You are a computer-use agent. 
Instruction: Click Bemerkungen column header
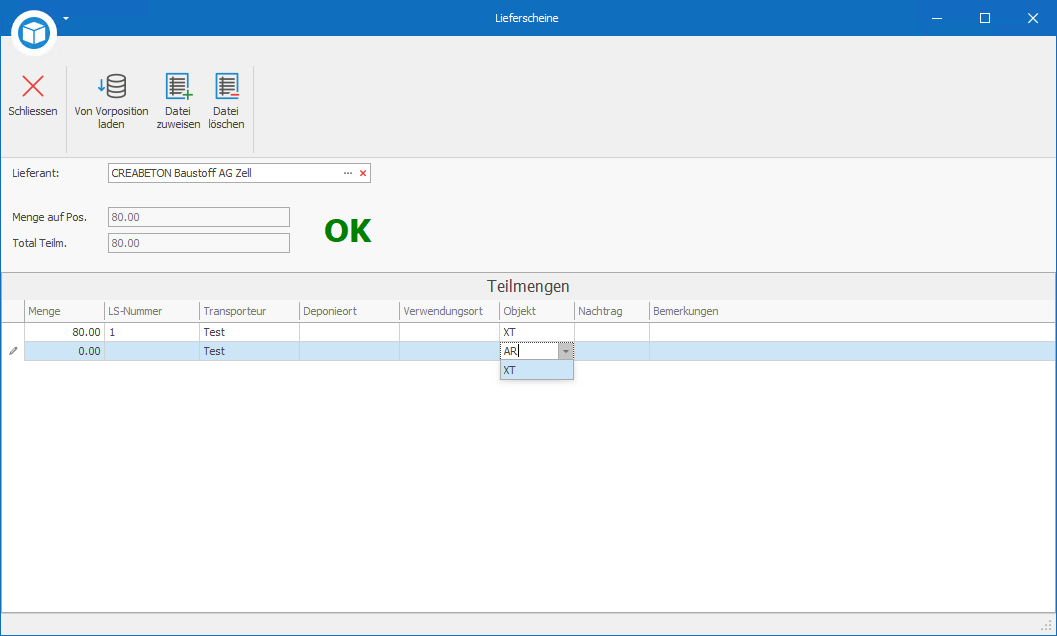pyautogui.click(x=852, y=312)
